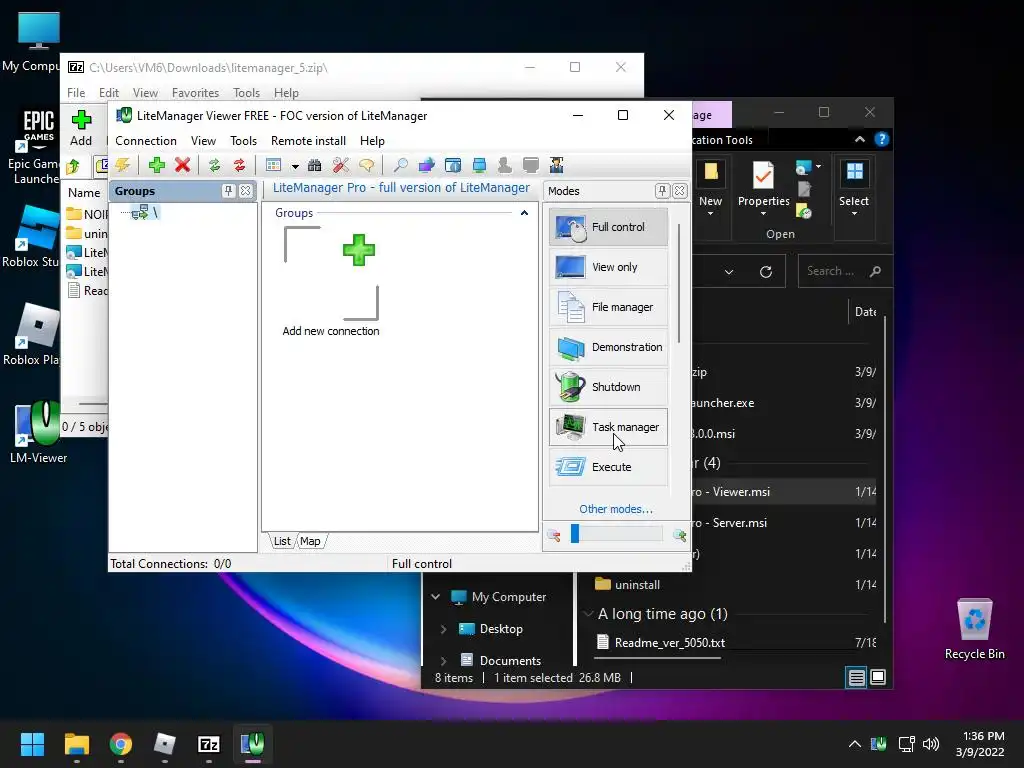Select Demonstration mode

[609, 347]
